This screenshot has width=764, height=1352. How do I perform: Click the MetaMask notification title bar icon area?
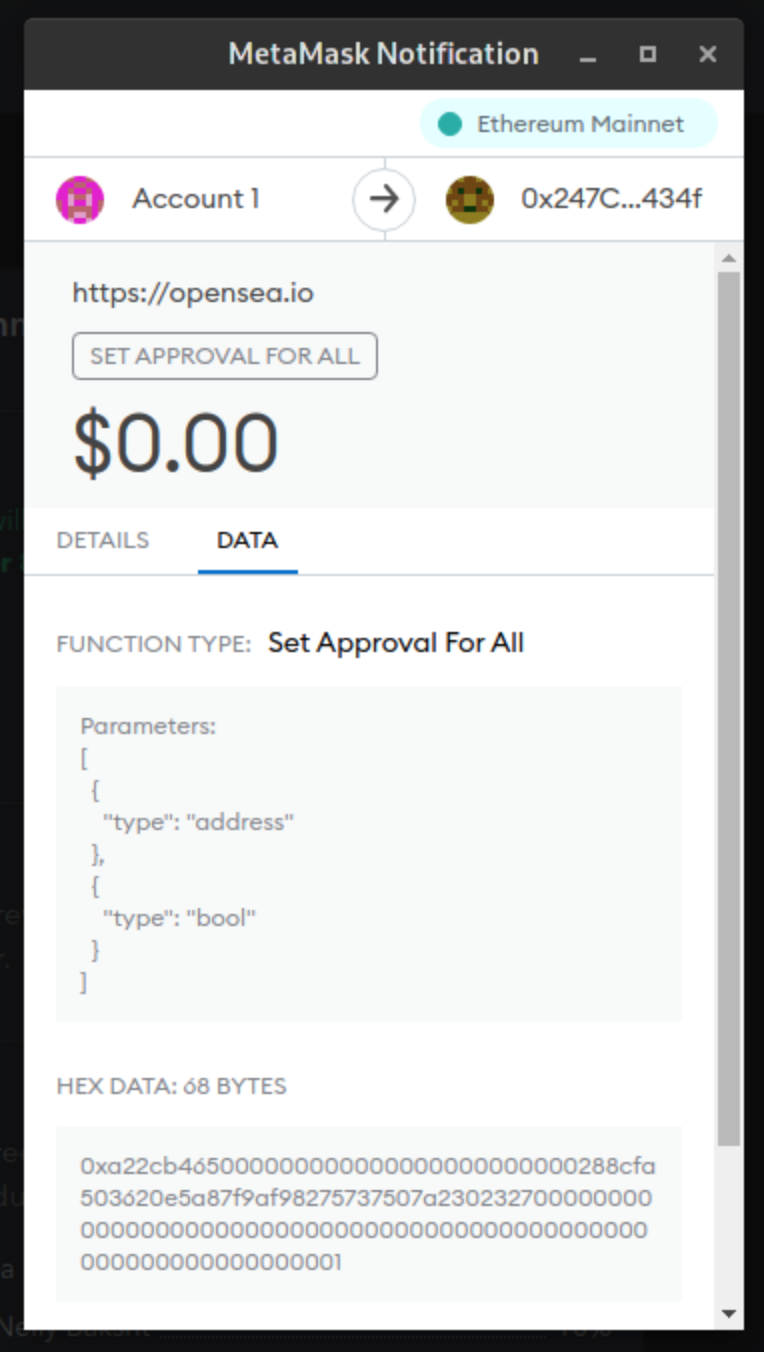click(384, 54)
